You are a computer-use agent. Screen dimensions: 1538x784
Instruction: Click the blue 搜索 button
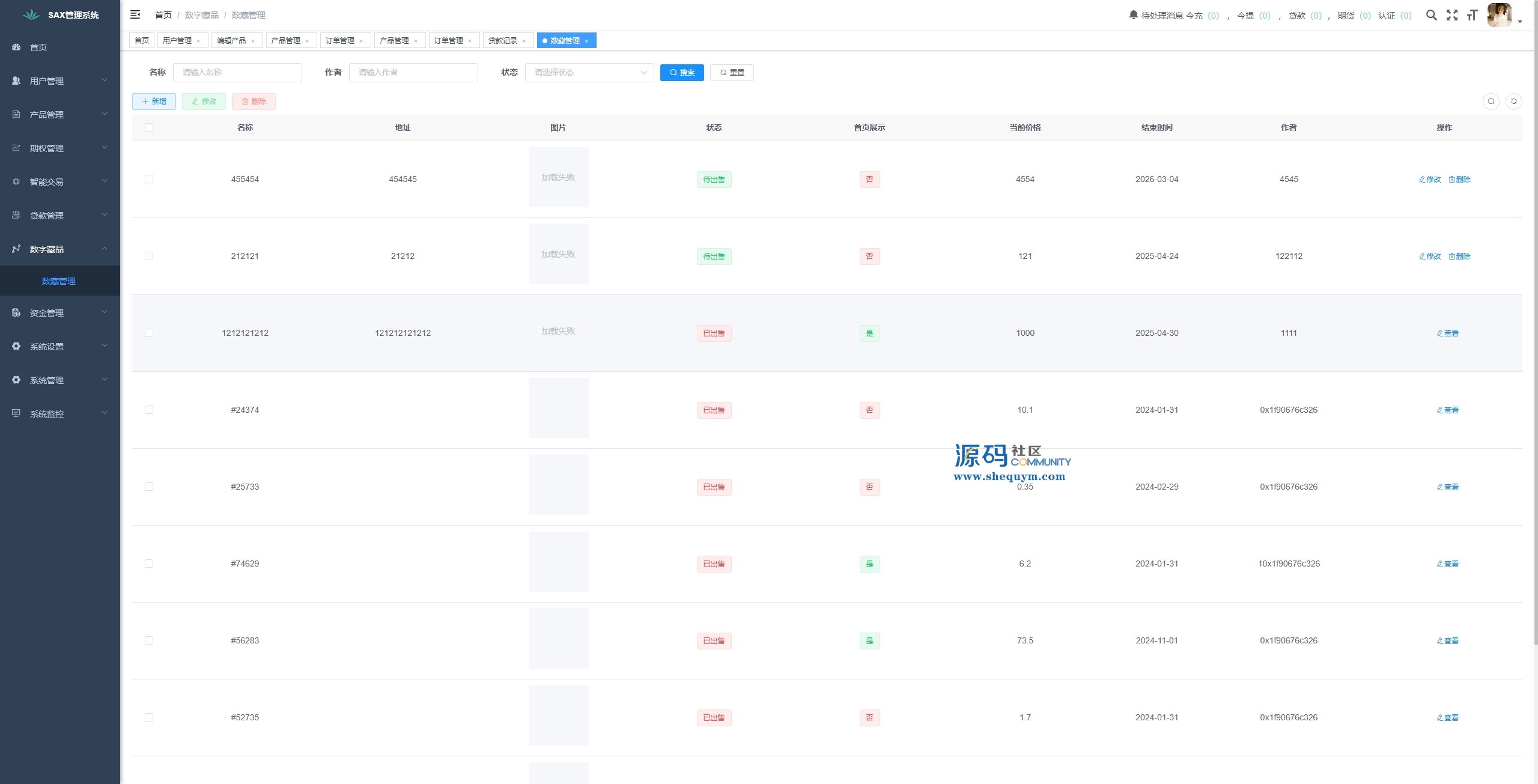pos(681,73)
